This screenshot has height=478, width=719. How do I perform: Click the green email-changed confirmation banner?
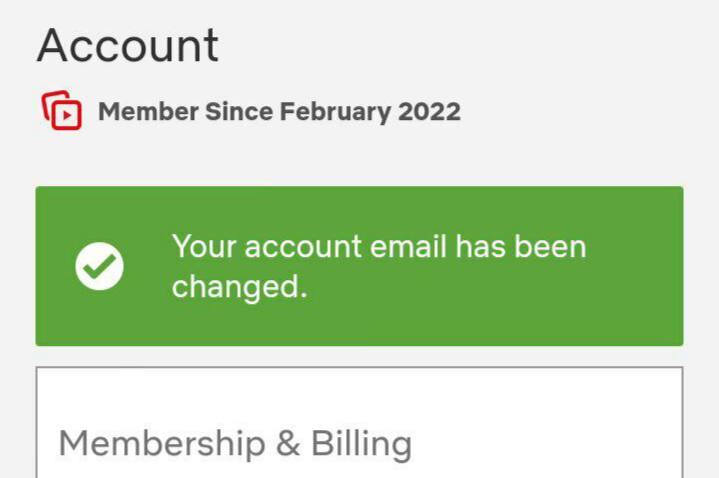pyautogui.click(x=360, y=266)
